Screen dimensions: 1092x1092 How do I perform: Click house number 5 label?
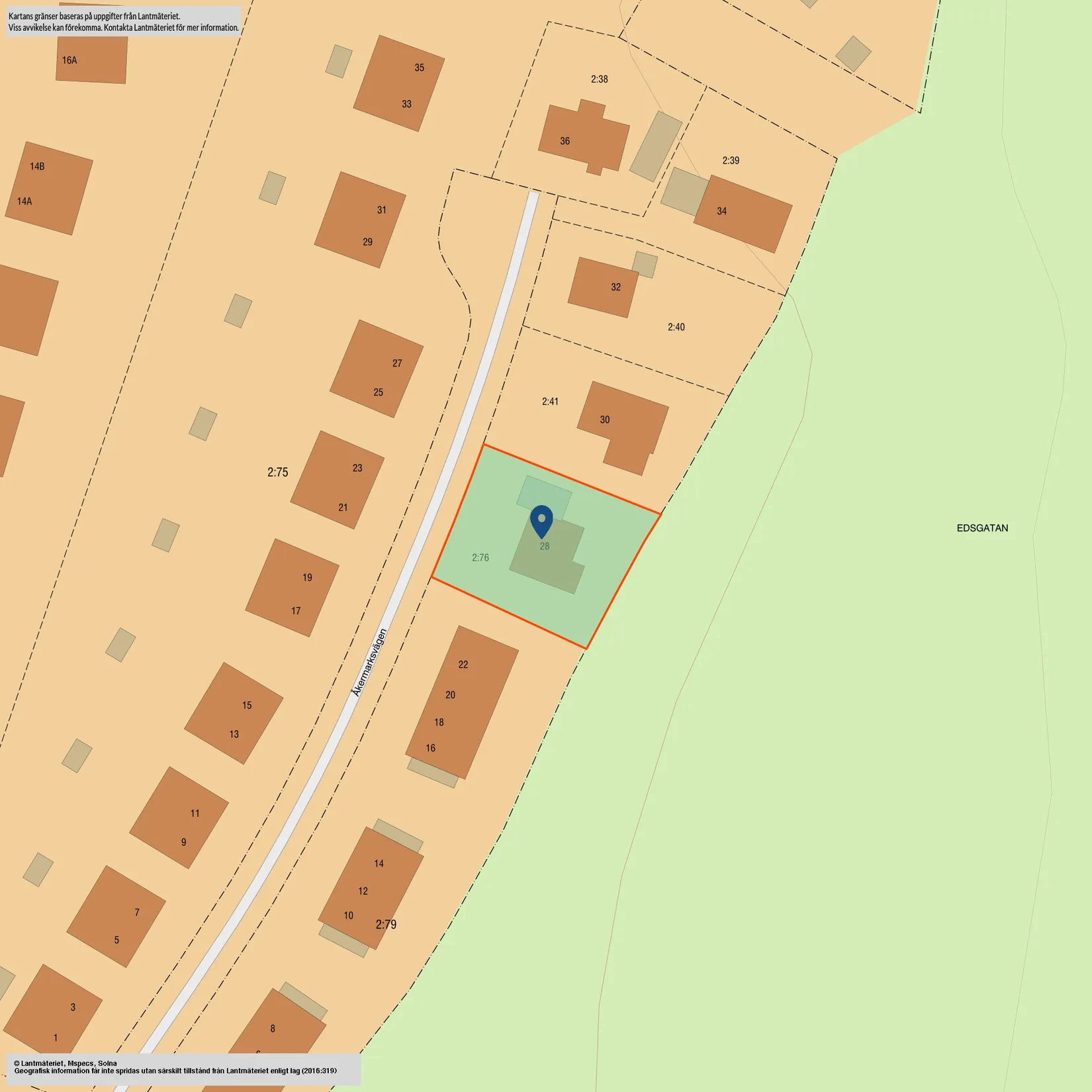coord(116,940)
